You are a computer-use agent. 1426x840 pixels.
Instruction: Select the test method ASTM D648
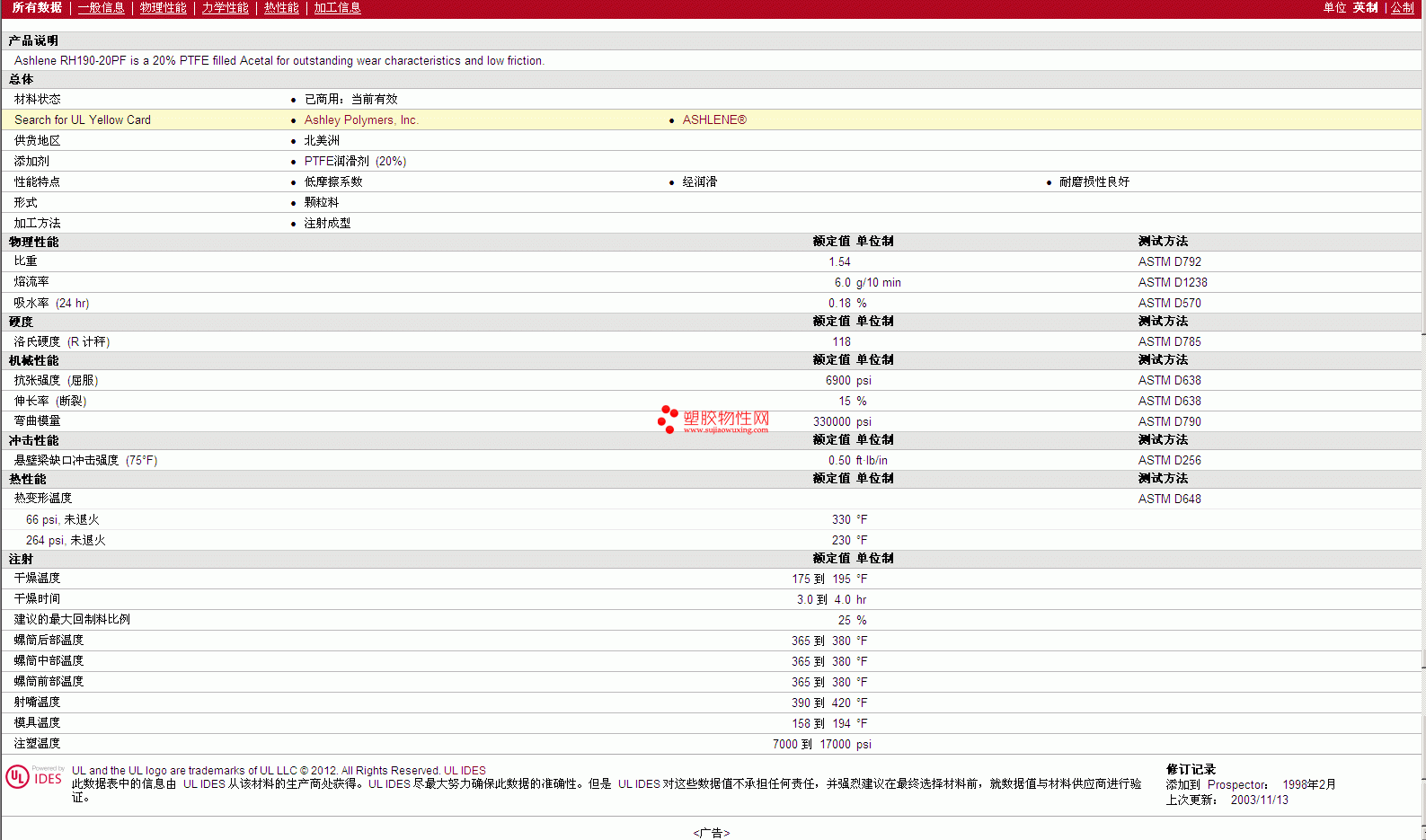(1169, 500)
